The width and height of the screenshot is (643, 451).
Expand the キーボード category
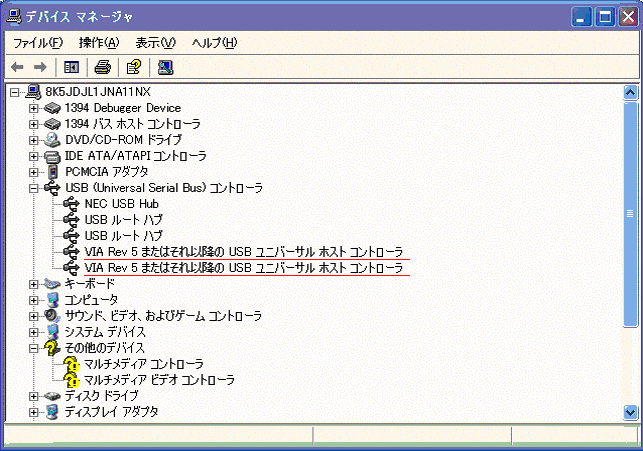point(34,284)
